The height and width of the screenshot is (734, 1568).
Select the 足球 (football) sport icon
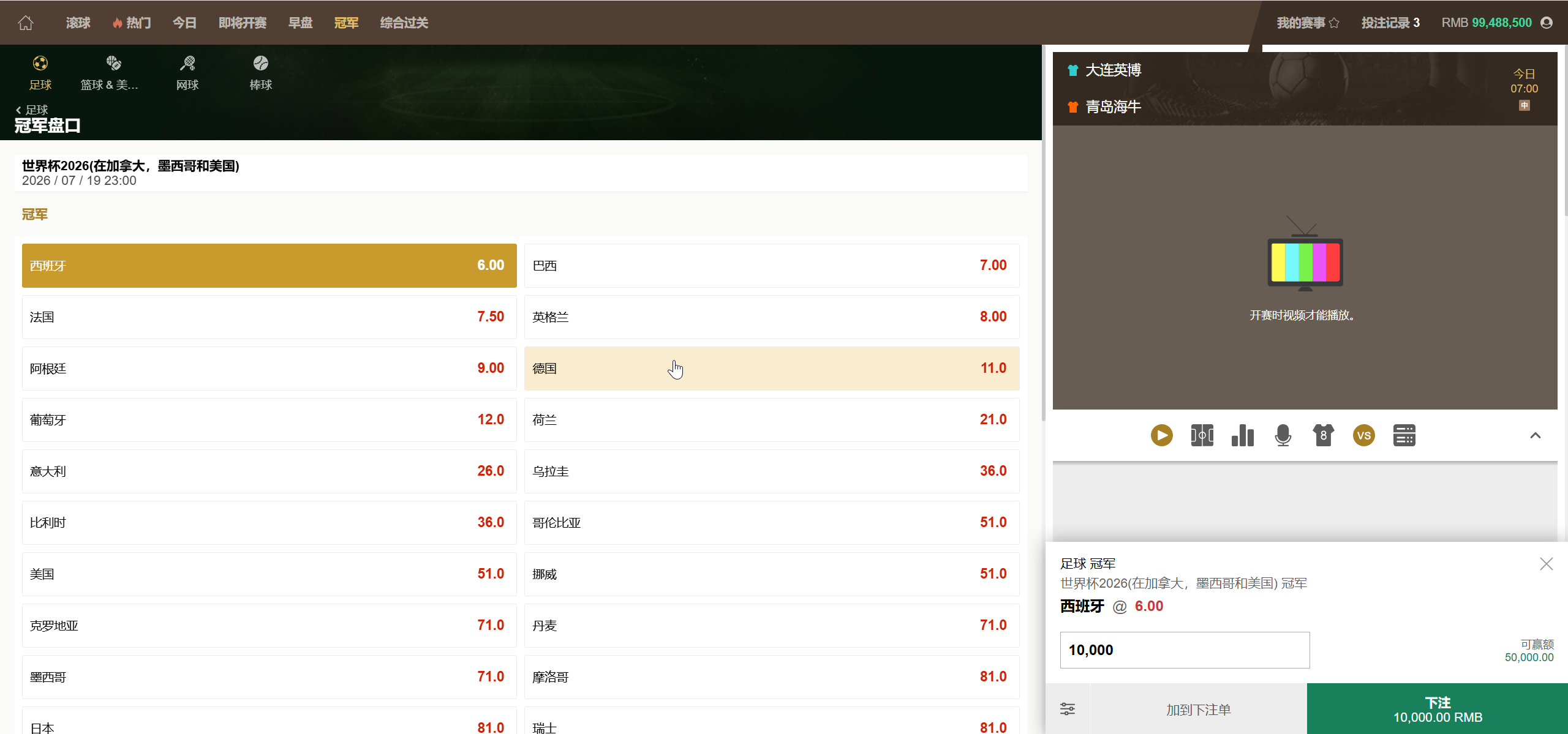[40, 71]
